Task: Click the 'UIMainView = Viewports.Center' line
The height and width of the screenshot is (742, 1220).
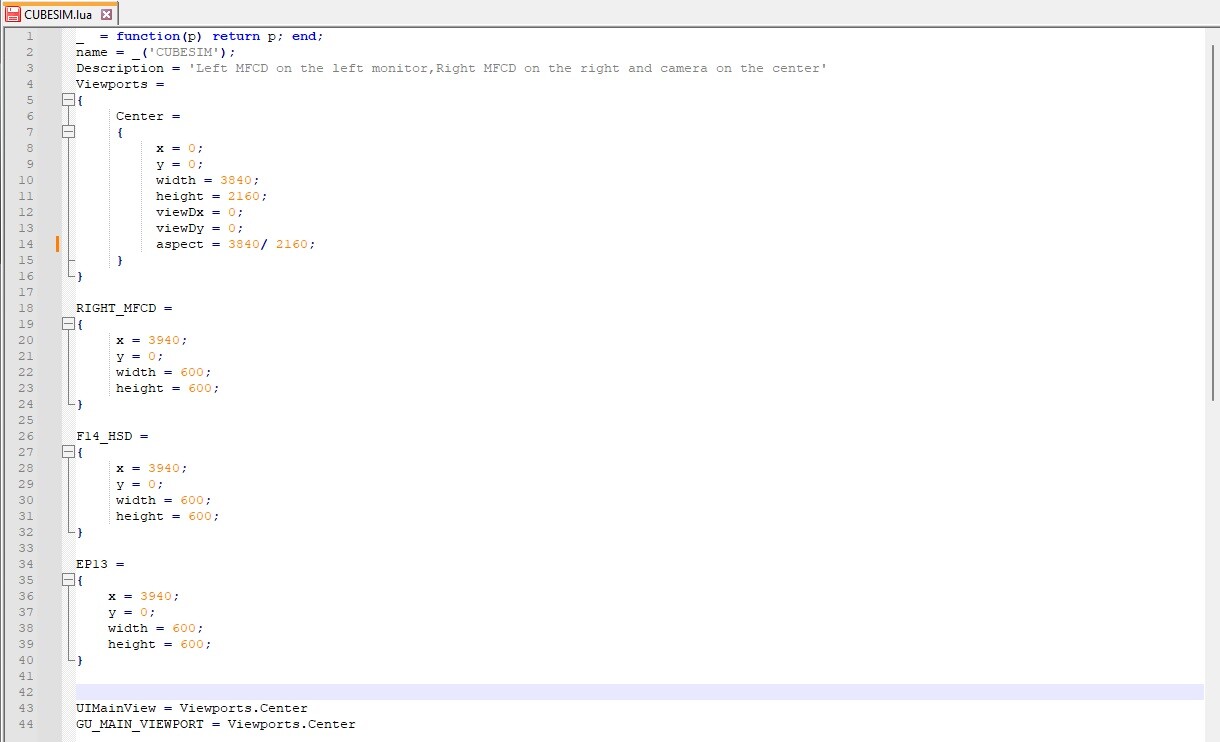Action: [192, 708]
